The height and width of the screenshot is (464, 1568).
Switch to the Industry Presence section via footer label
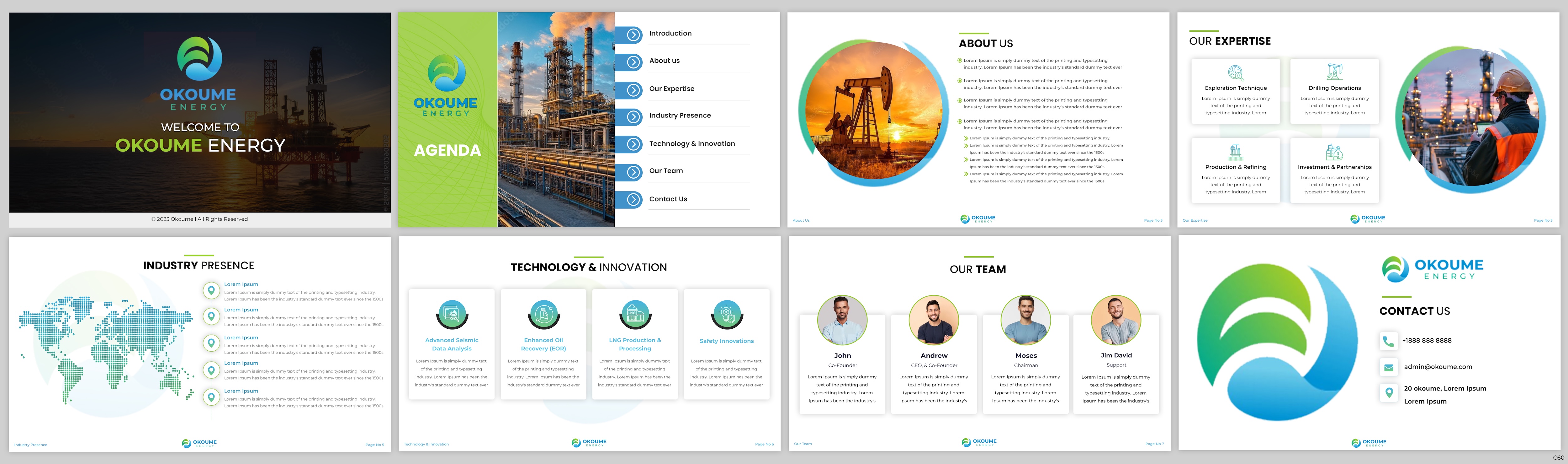tap(30, 445)
